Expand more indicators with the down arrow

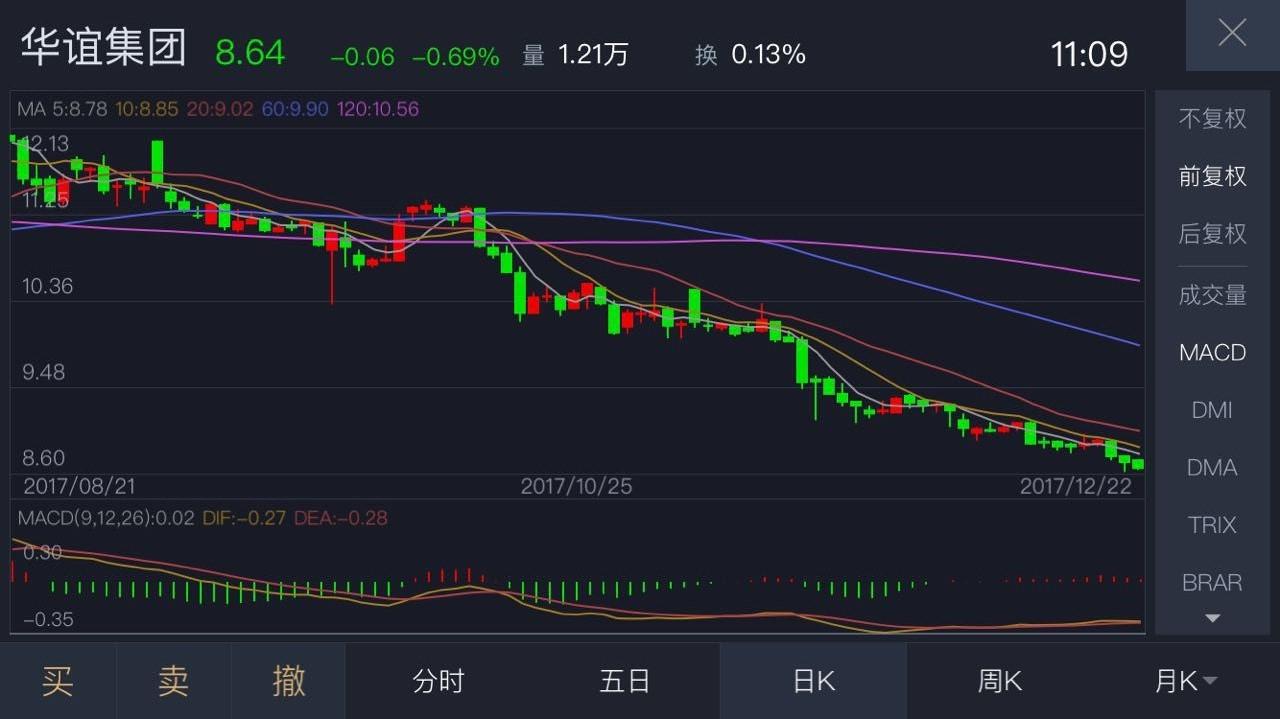click(1213, 619)
